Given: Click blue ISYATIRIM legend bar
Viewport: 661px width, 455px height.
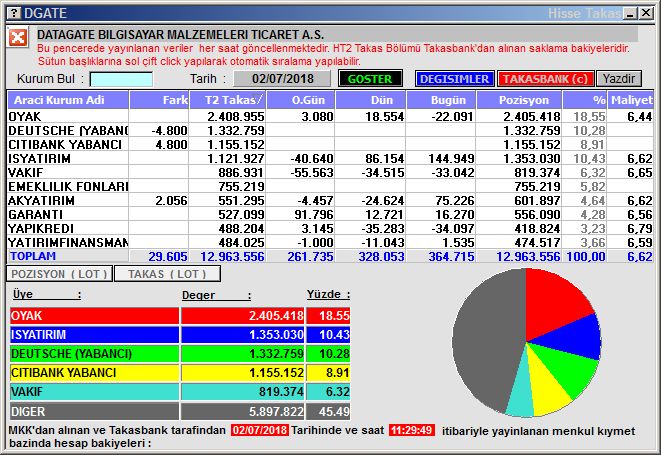Looking at the screenshot, I should [94, 335].
